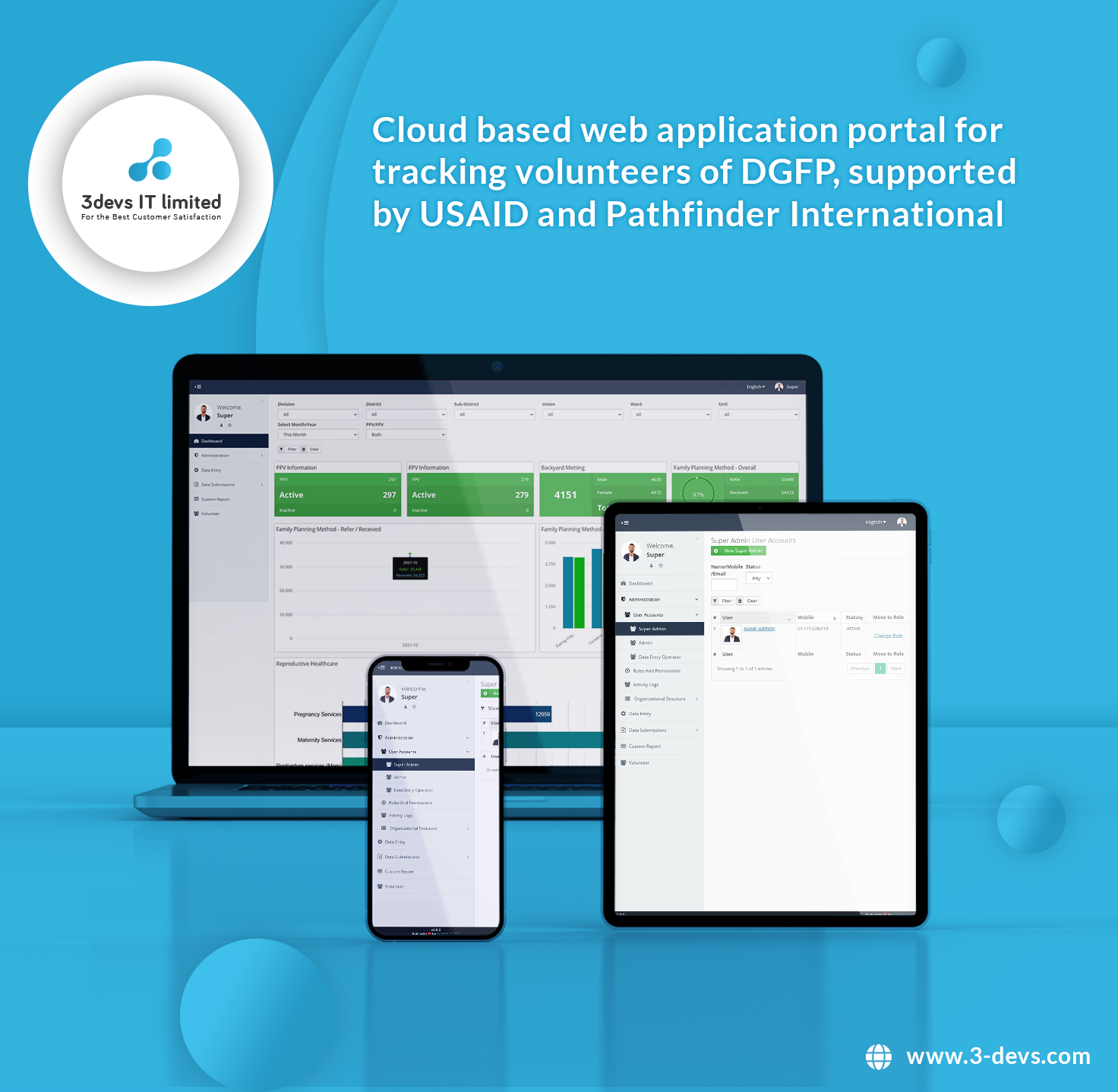This screenshot has width=1118, height=1092.
Task: Open super admin user link on tablet
Action: pos(759,629)
